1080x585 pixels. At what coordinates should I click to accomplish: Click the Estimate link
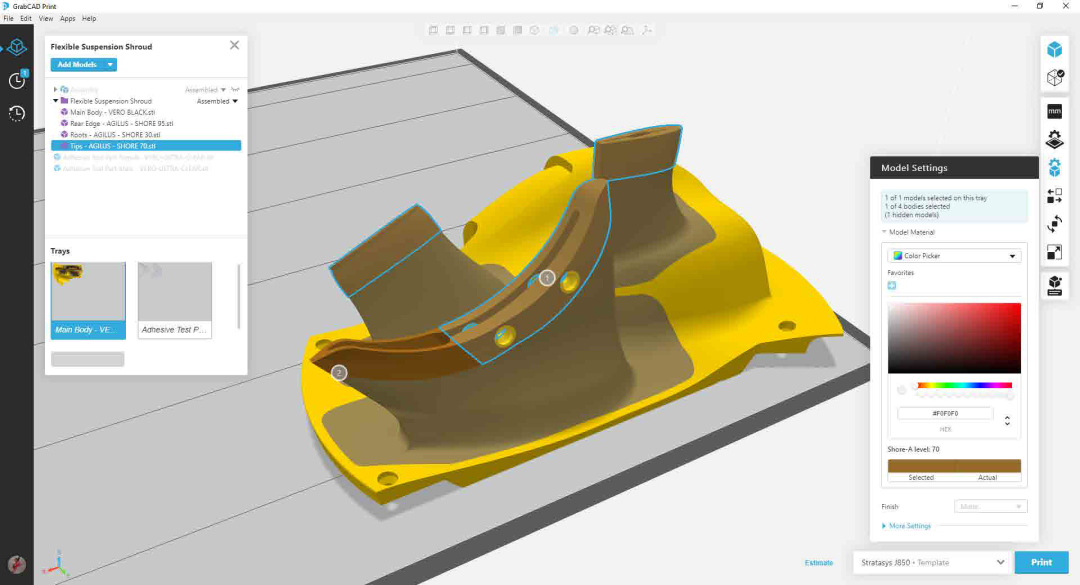[x=818, y=563]
